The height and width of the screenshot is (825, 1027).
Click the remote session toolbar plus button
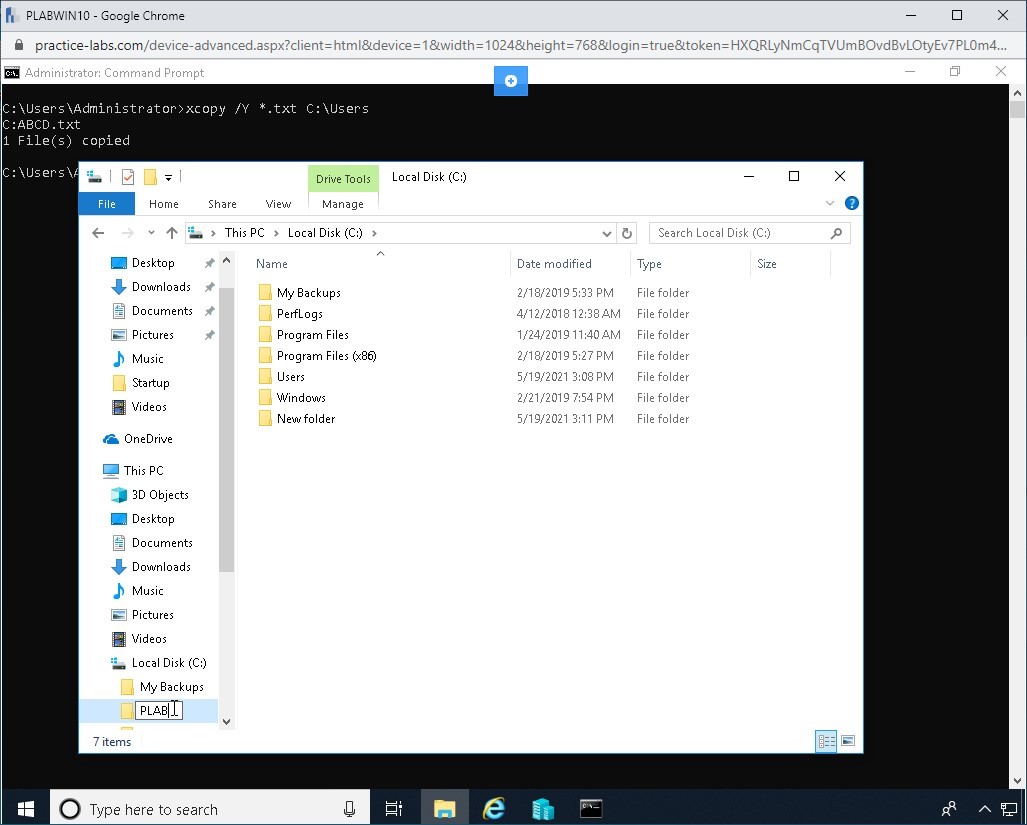pos(511,81)
